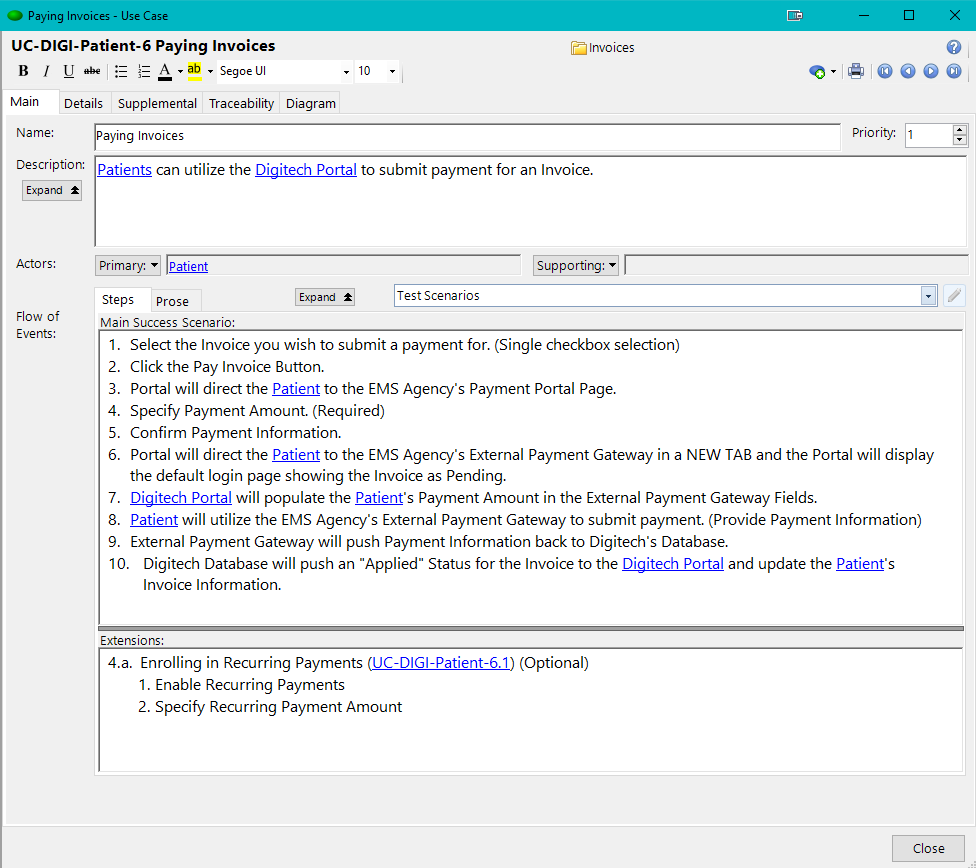The width and height of the screenshot is (976, 868).
Task: Insert a bulleted list
Action: click(x=121, y=71)
